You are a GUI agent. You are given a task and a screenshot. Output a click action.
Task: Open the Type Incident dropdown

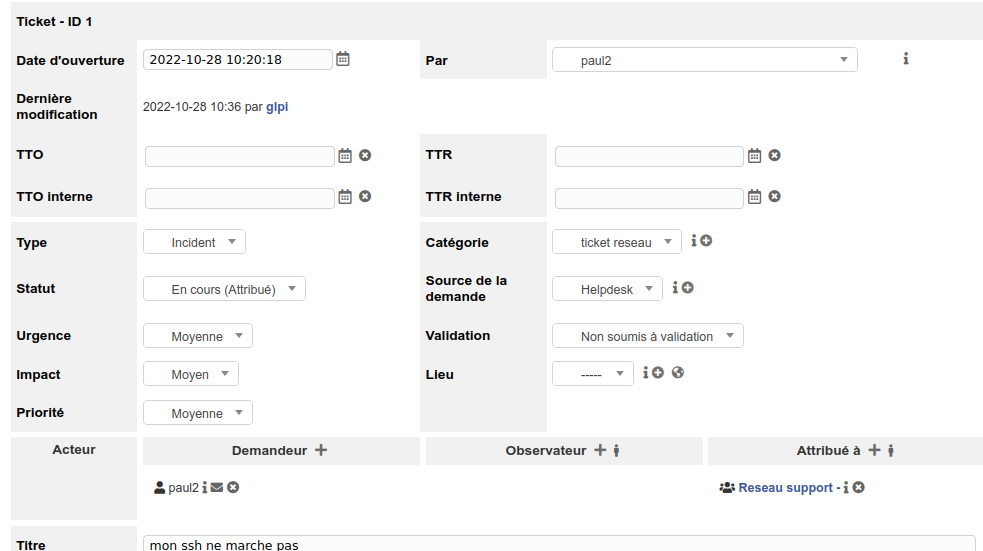(194, 242)
